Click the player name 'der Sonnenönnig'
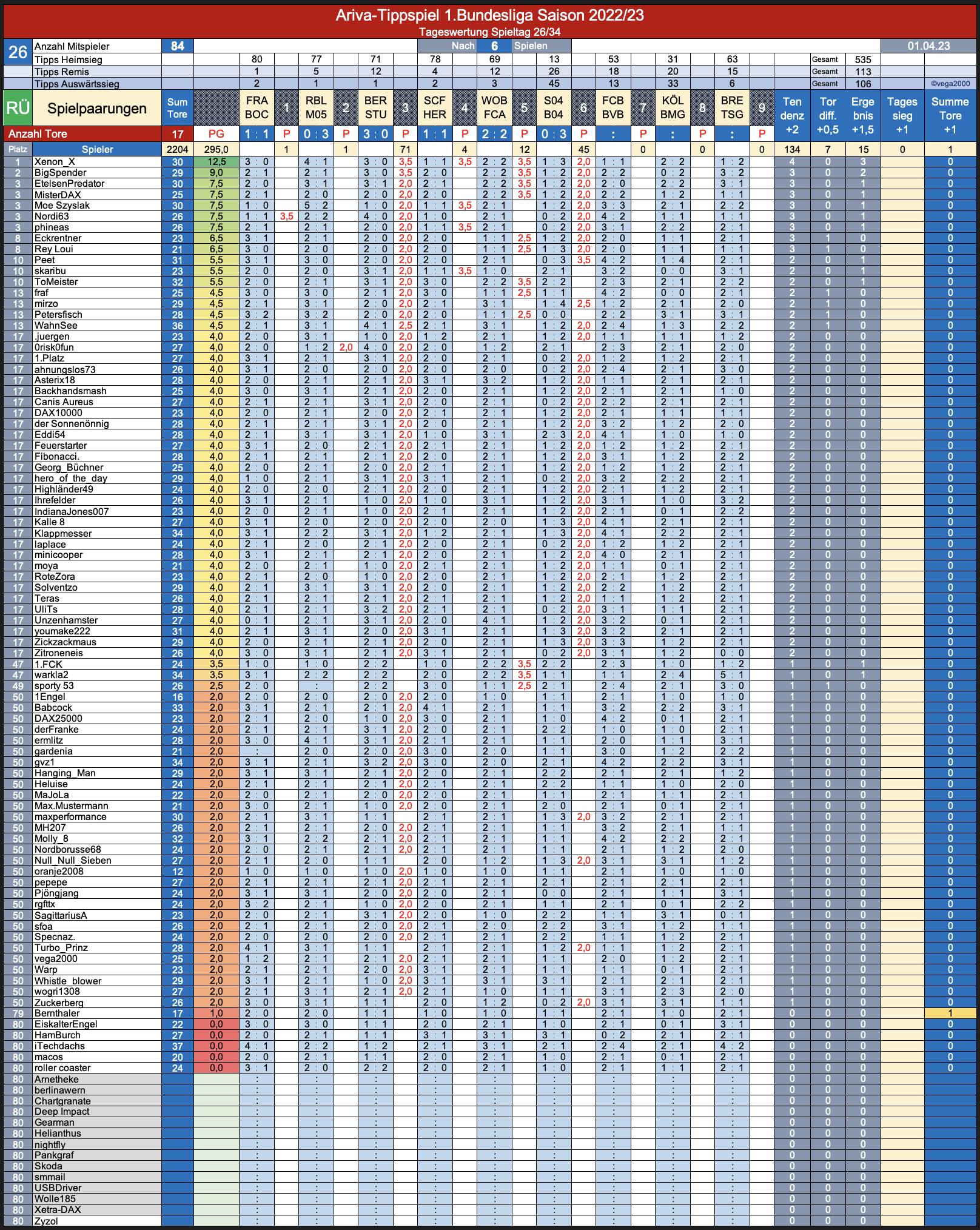 [72, 424]
